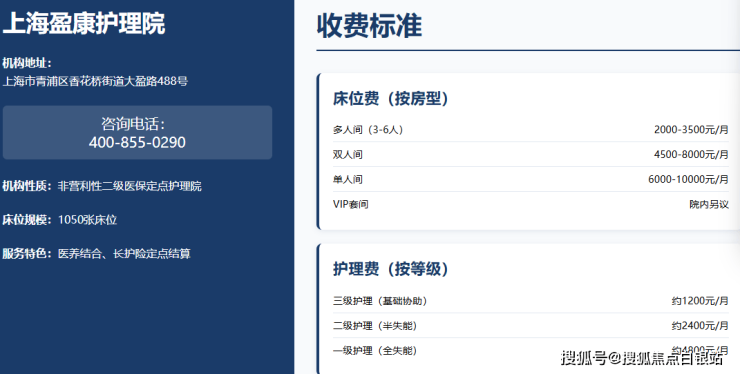Viewport: 740px width, 374px height.
Task: Click the price 2000-3500元/月
Action: 691,129
